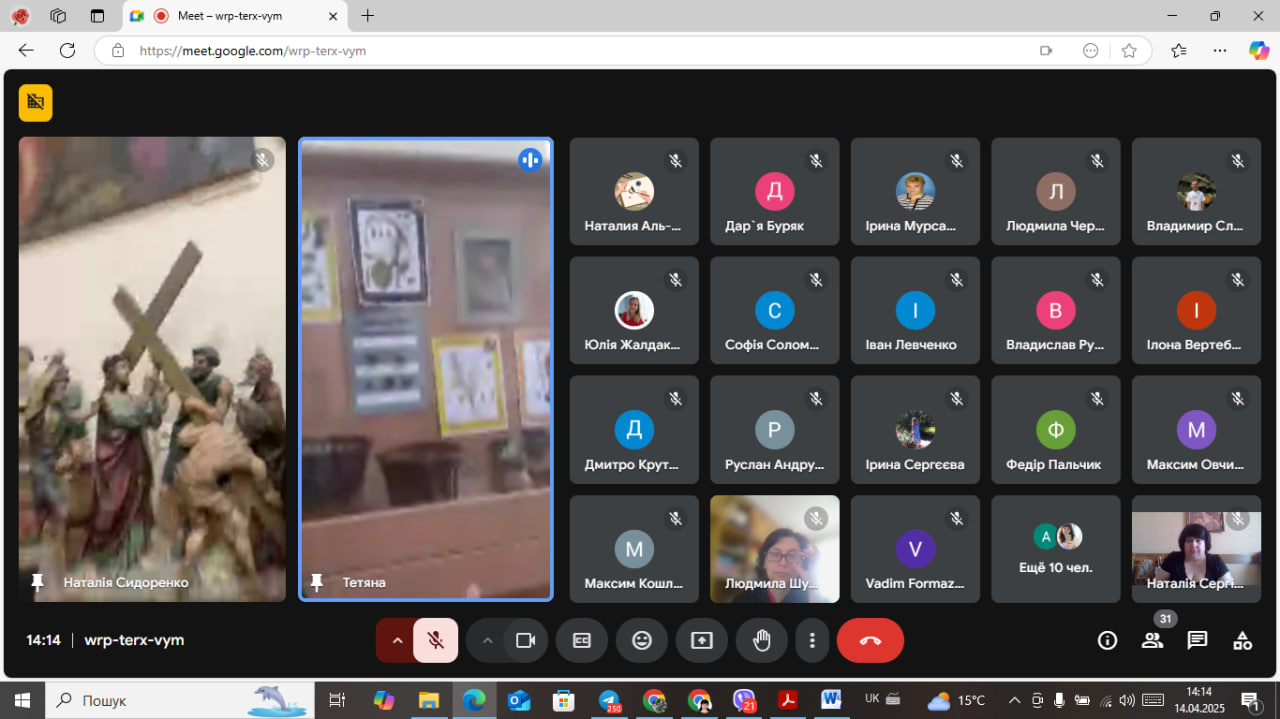Click the Дар`я Буряк avatar
The height and width of the screenshot is (719, 1280).
[x=775, y=191]
